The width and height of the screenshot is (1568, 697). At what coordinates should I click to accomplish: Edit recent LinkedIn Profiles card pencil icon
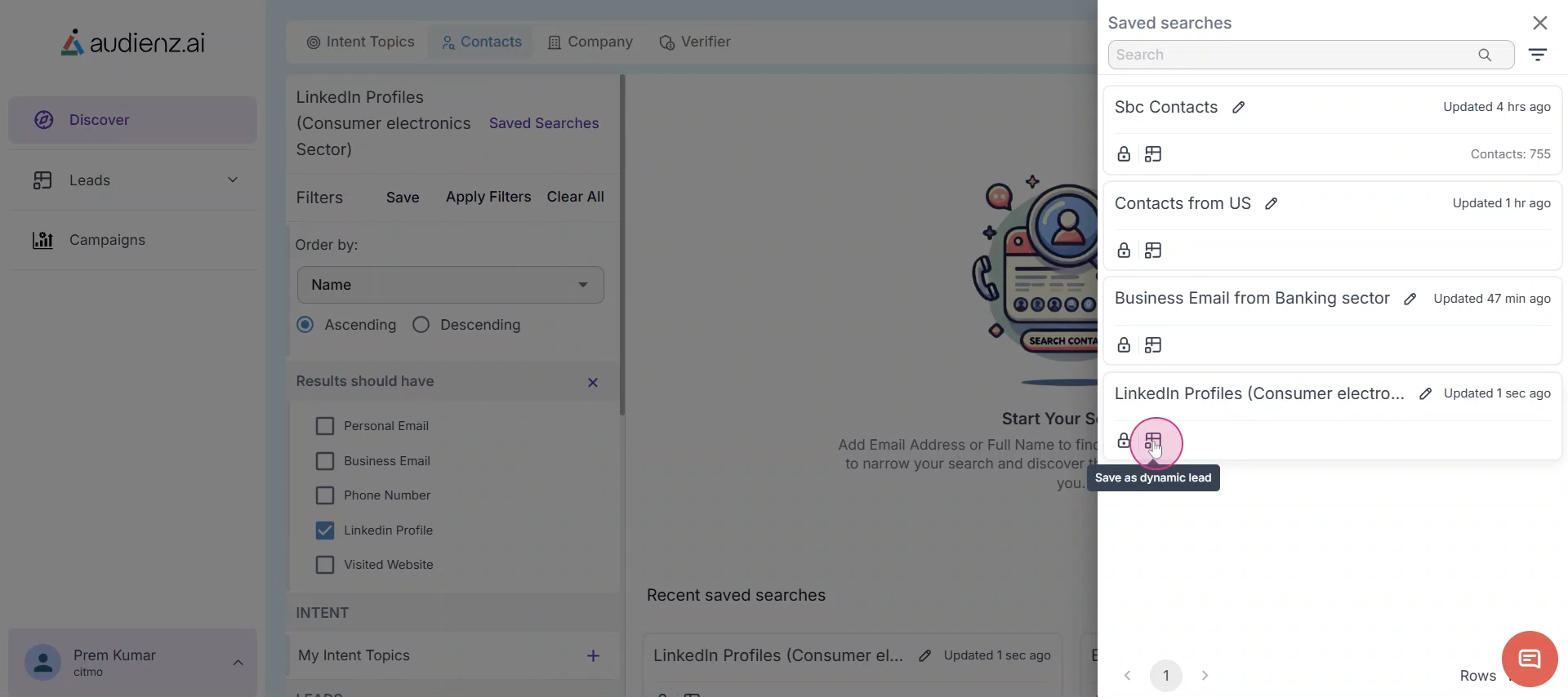click(925, 655)
